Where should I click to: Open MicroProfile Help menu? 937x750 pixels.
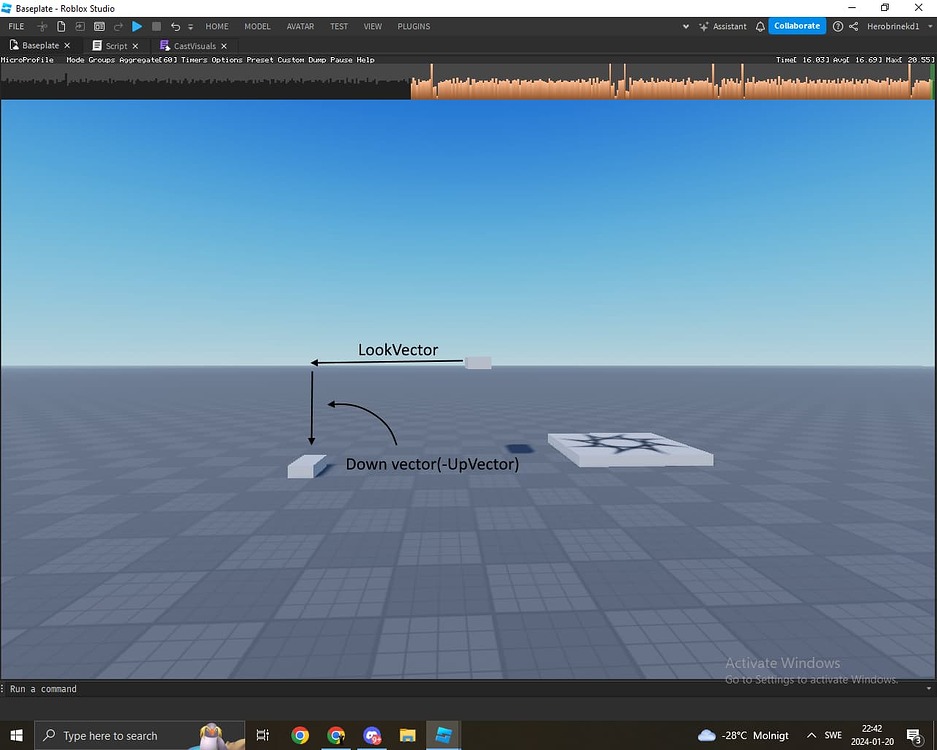pos(366,60)
